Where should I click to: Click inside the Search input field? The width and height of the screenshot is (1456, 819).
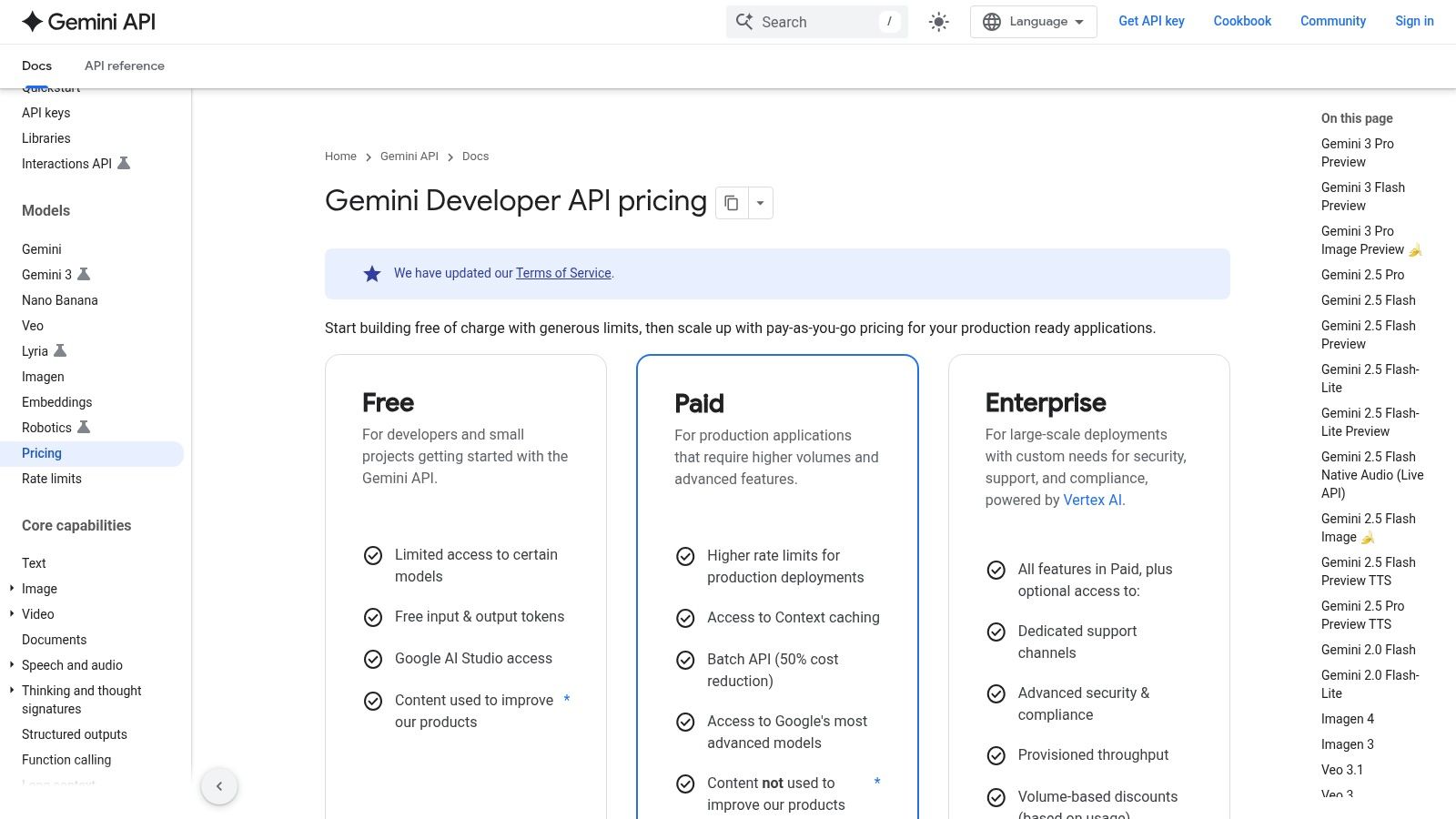(810, 21)
